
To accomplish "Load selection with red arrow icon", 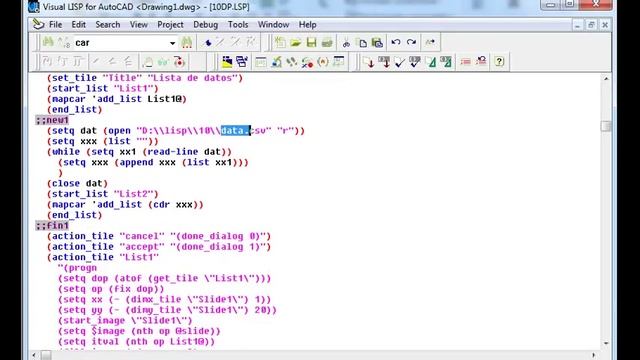I will [384, 62].
